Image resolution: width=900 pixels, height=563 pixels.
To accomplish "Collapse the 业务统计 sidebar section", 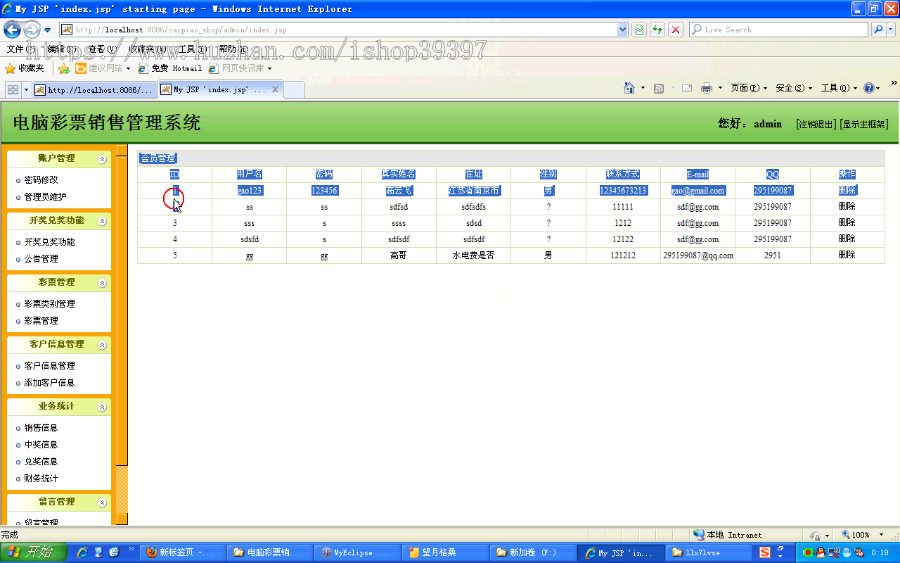I will click(102, 407).
